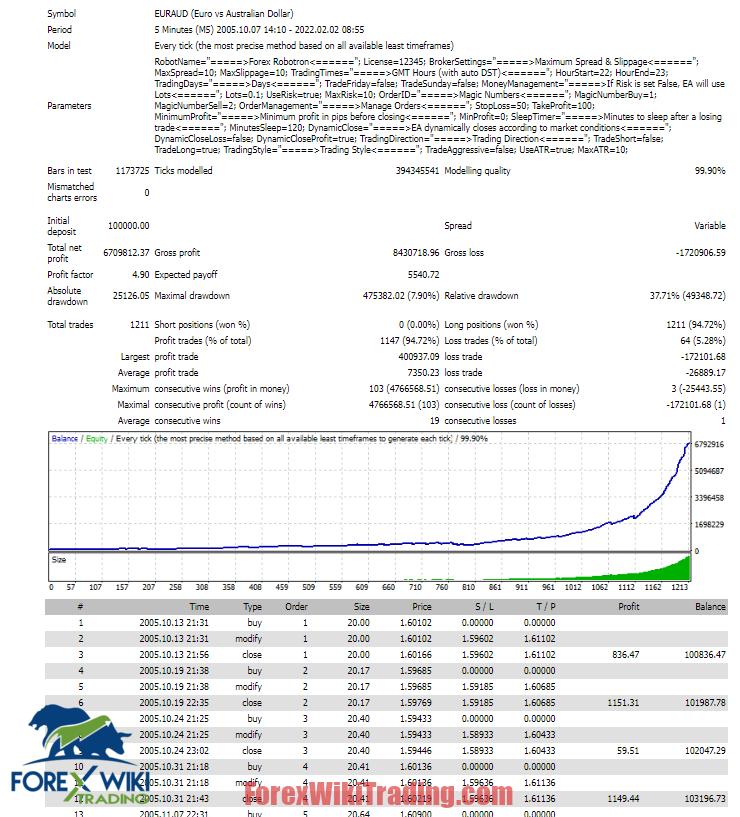
Task: Click the profit cell 836.47
Action: (x=625, y=655)
